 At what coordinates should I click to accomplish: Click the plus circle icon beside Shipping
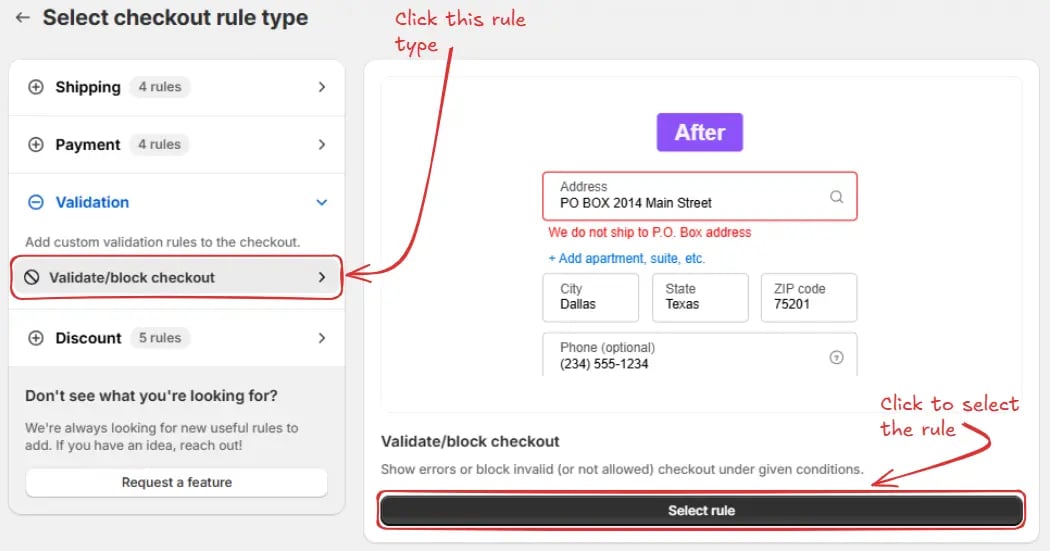click(35, 87)
